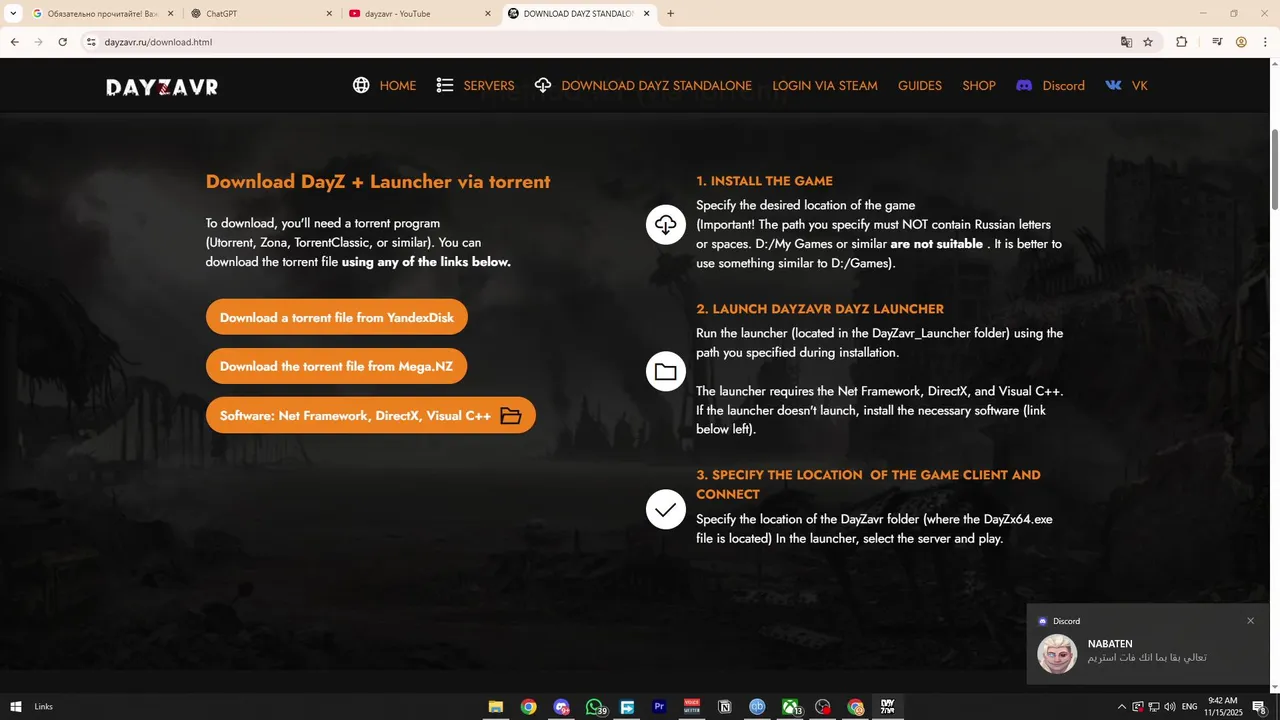Open LOGIN VIA STEAM

coord(825,86)
